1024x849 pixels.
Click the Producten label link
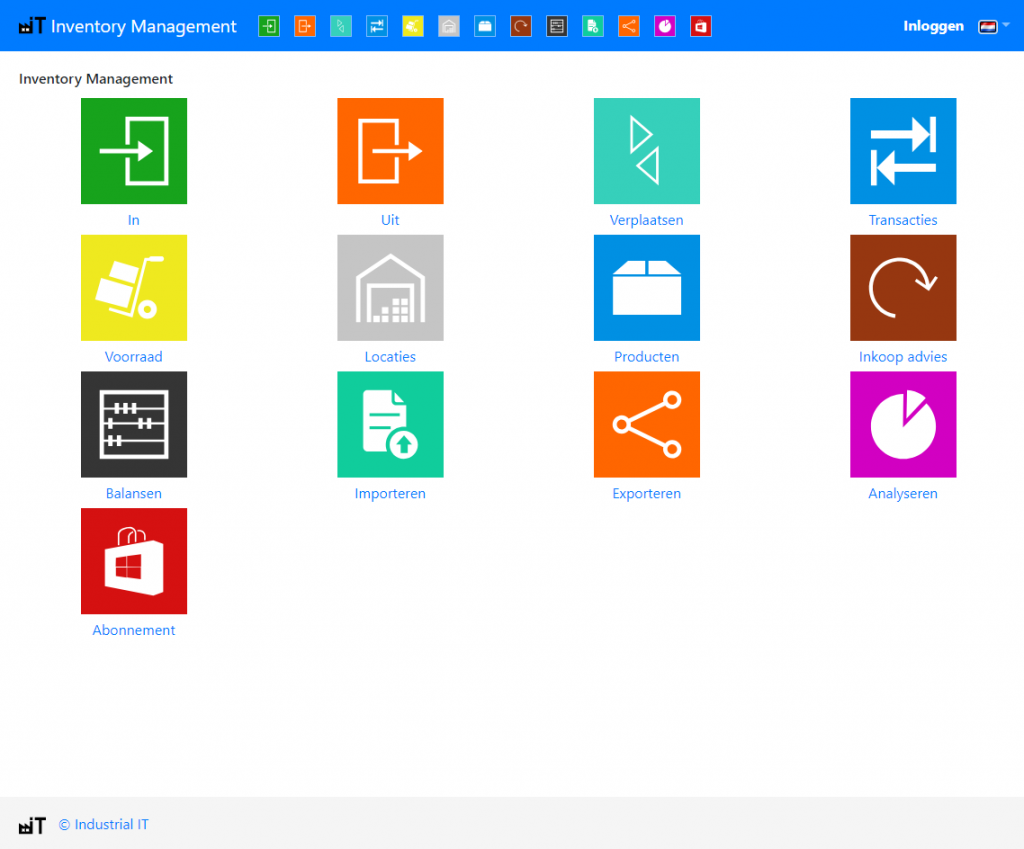tap(647, 357)
